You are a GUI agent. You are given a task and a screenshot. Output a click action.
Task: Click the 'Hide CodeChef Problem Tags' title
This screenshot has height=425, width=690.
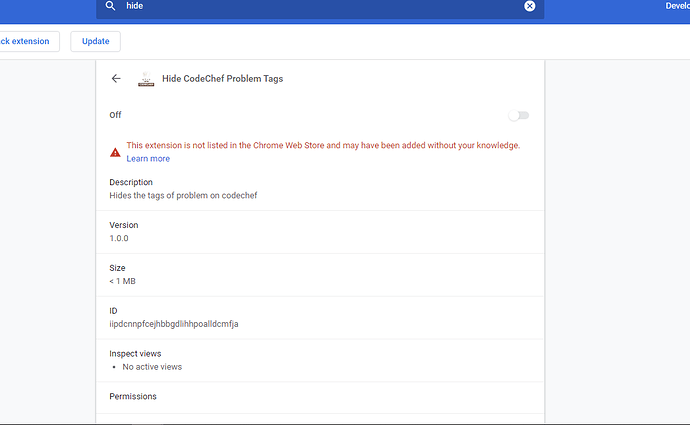tap(223, 79)
